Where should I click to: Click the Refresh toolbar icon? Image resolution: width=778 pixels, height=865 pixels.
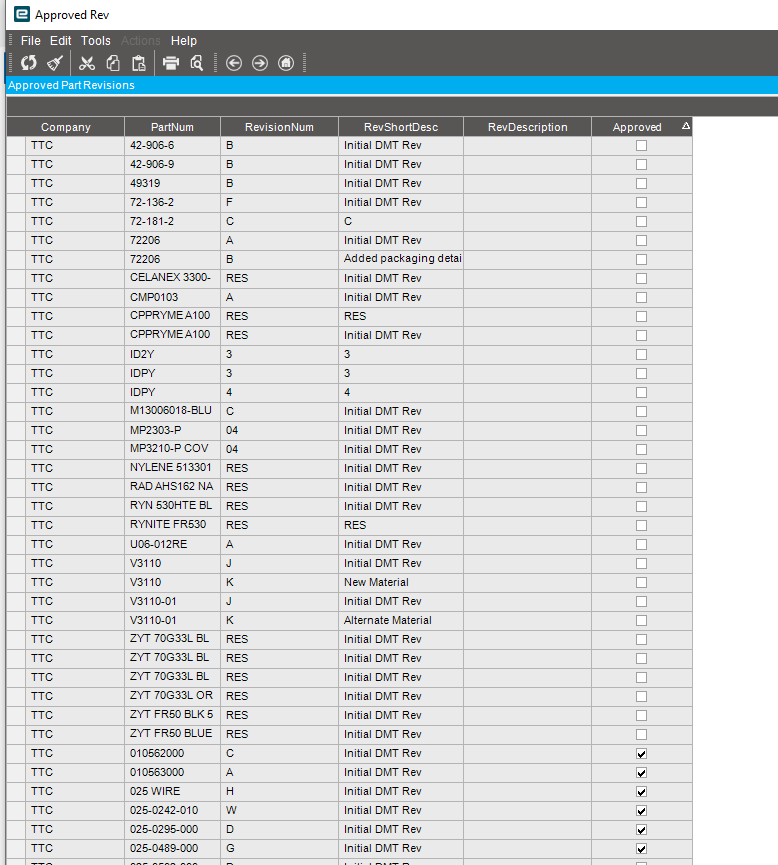pyautogui.click(x=29, y=63)
